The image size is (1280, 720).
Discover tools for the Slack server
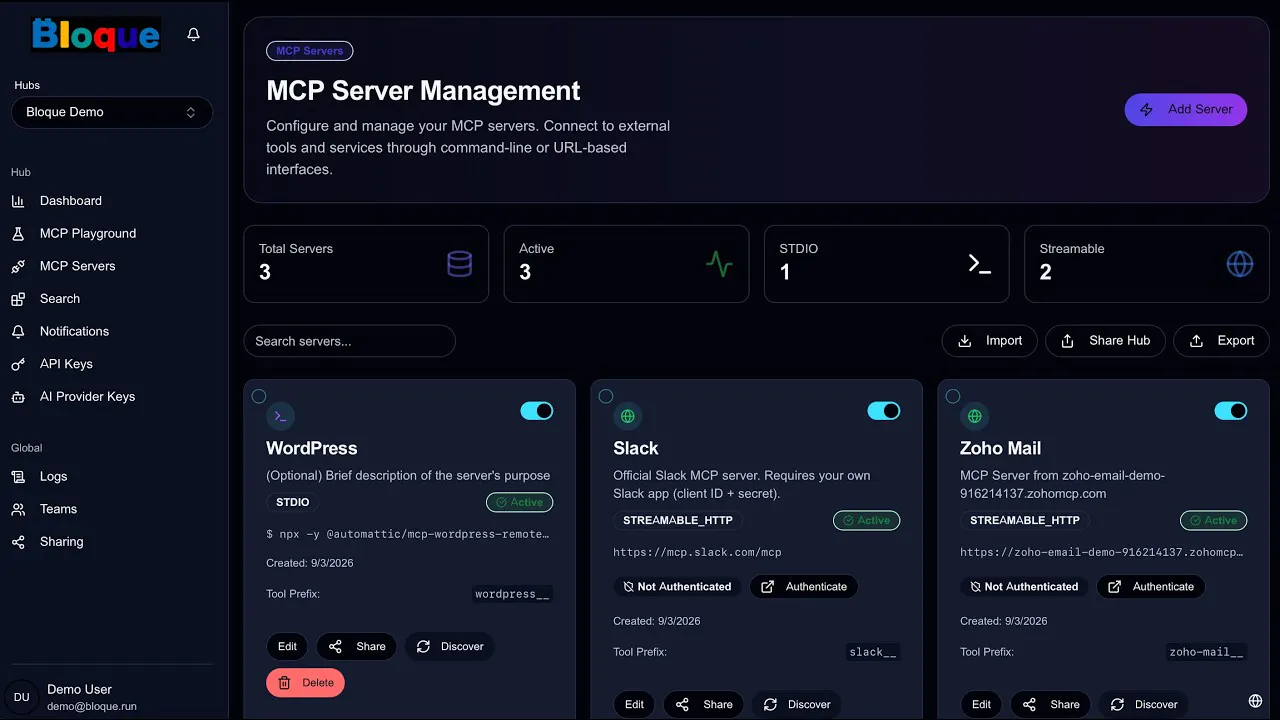click(x=796, y=705)
